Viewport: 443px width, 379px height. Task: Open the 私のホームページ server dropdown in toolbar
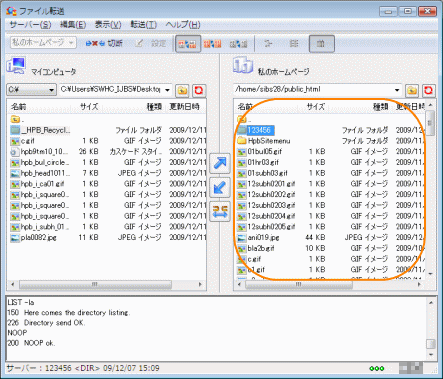(43, 43)
